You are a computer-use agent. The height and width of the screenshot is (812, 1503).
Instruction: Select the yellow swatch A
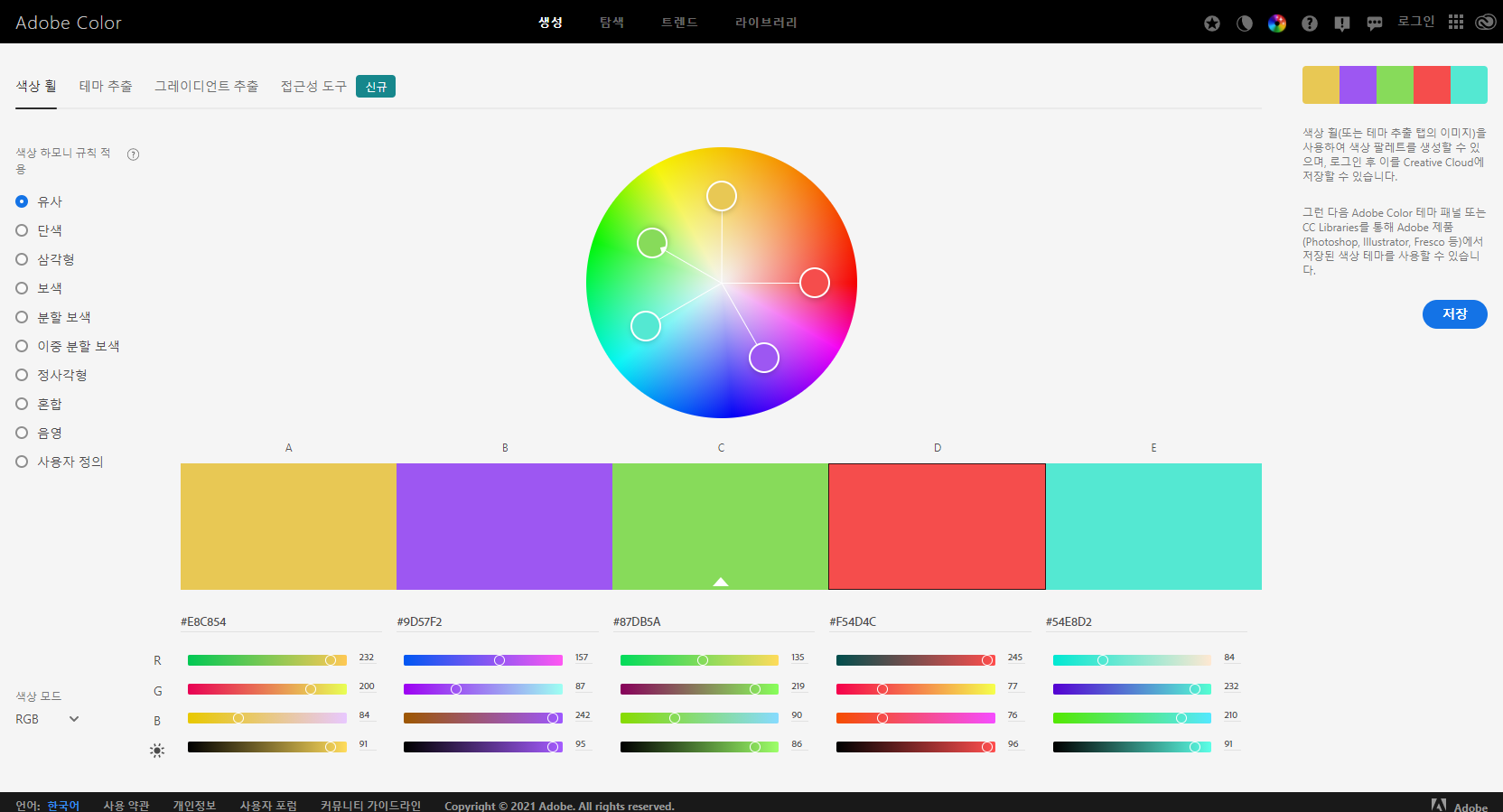[x=288, y=527]
